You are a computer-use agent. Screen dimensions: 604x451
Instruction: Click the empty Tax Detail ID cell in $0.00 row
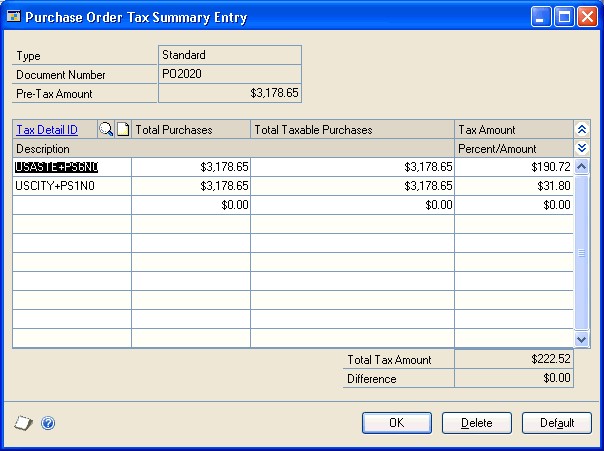(72, 205)
